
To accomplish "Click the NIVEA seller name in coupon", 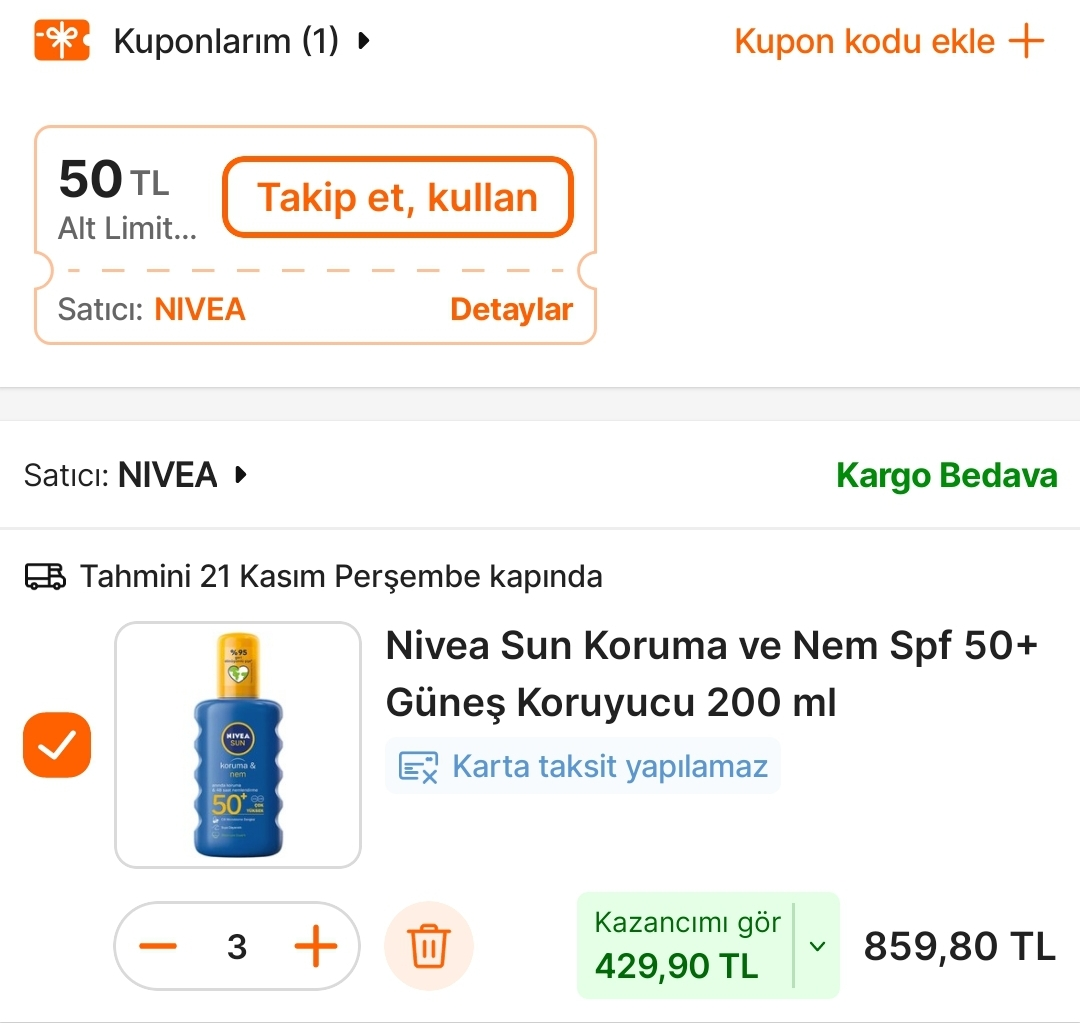I will click(x=200, y=309).
